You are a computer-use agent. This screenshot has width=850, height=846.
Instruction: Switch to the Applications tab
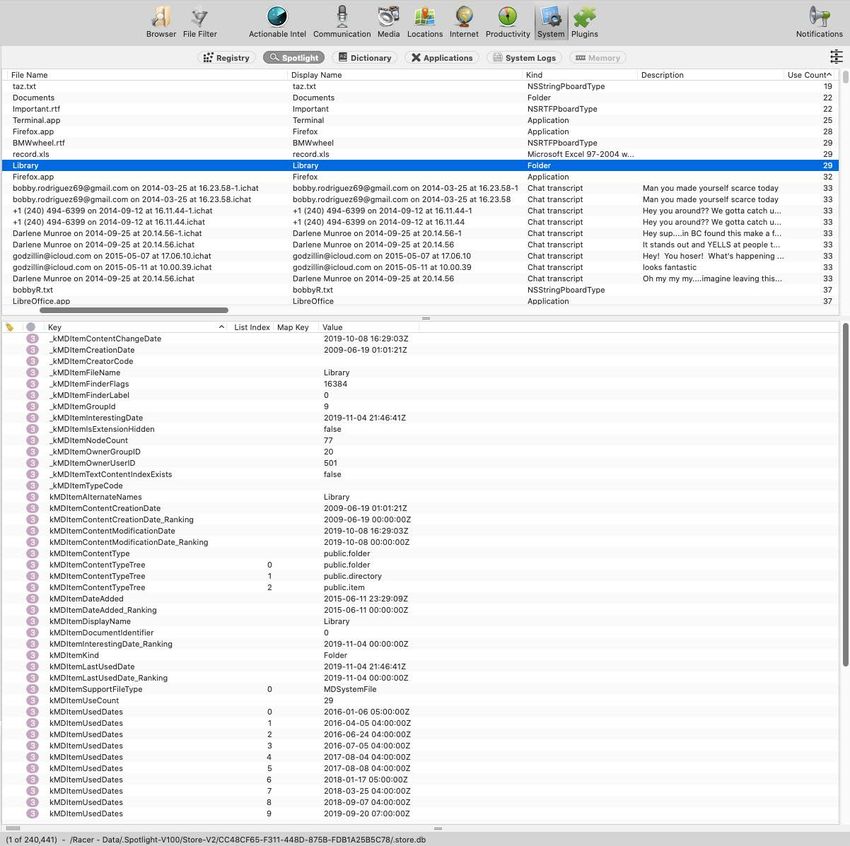click(x=442, y=57)
